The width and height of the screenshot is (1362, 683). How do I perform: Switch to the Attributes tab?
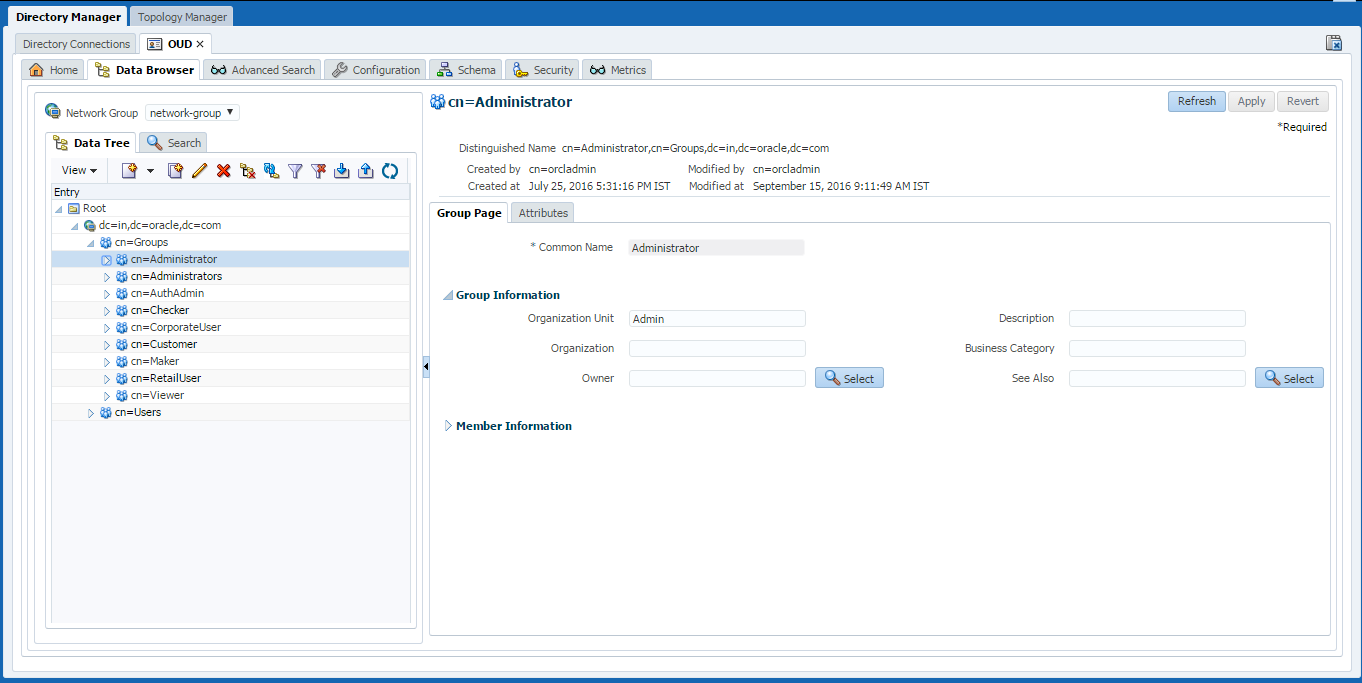click(x=543, y=213)
